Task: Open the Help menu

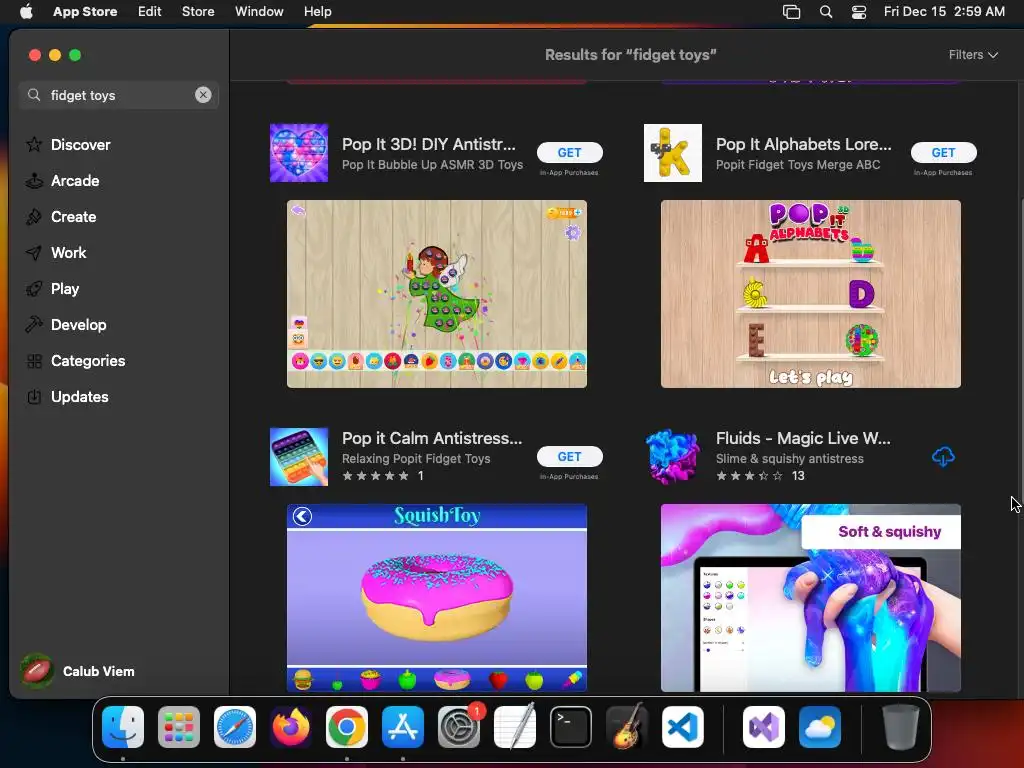Action: 317,11
